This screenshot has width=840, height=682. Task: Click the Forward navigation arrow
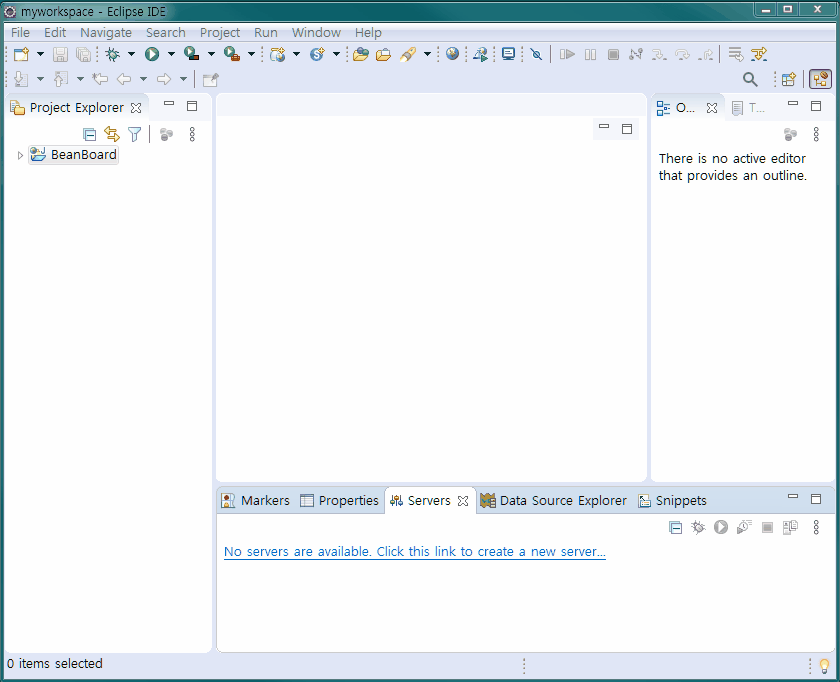pos(164,79)
